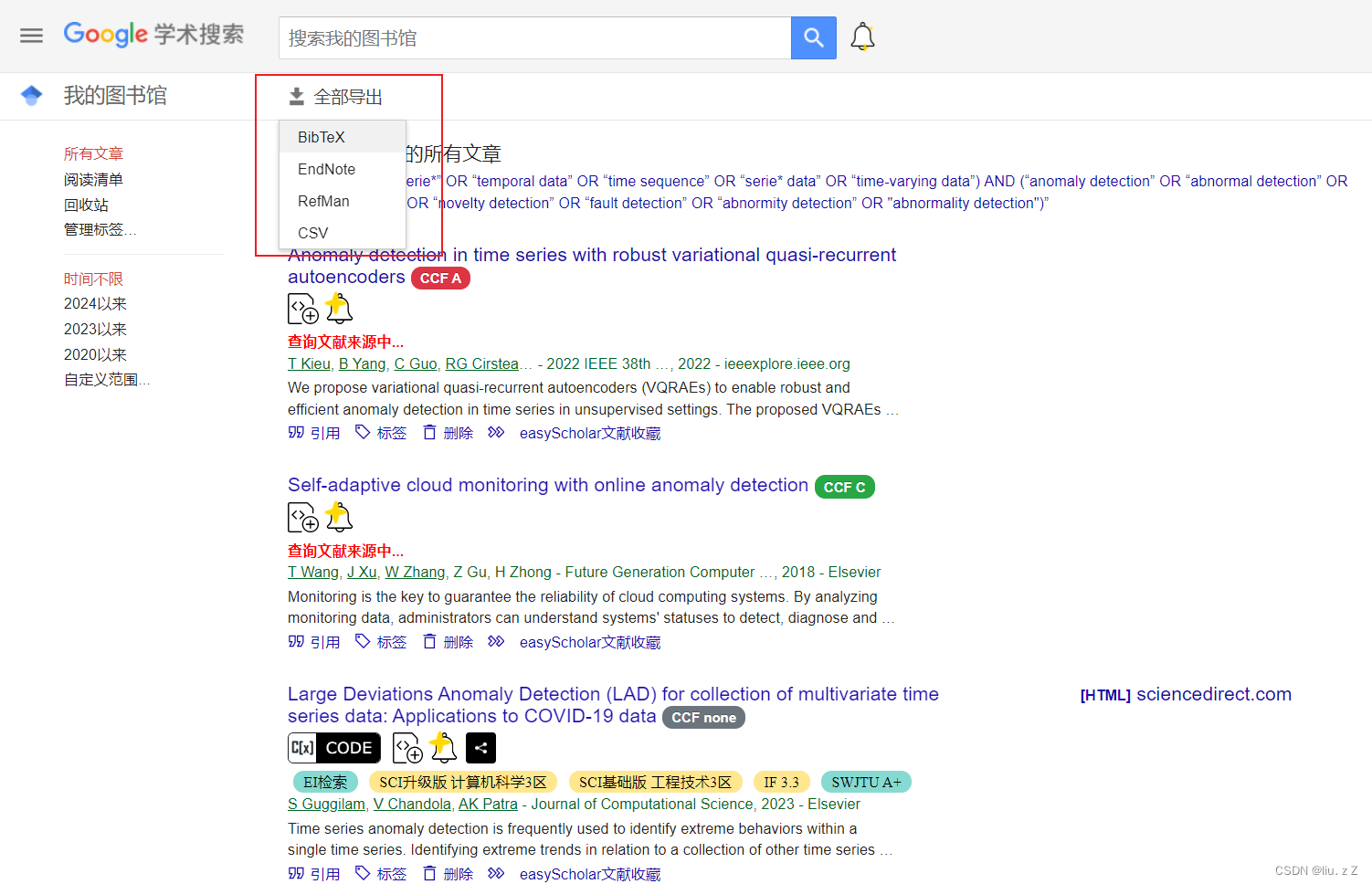Click code-add icon beside CODE in LAD paper
1372x884 pixels.
408,748
